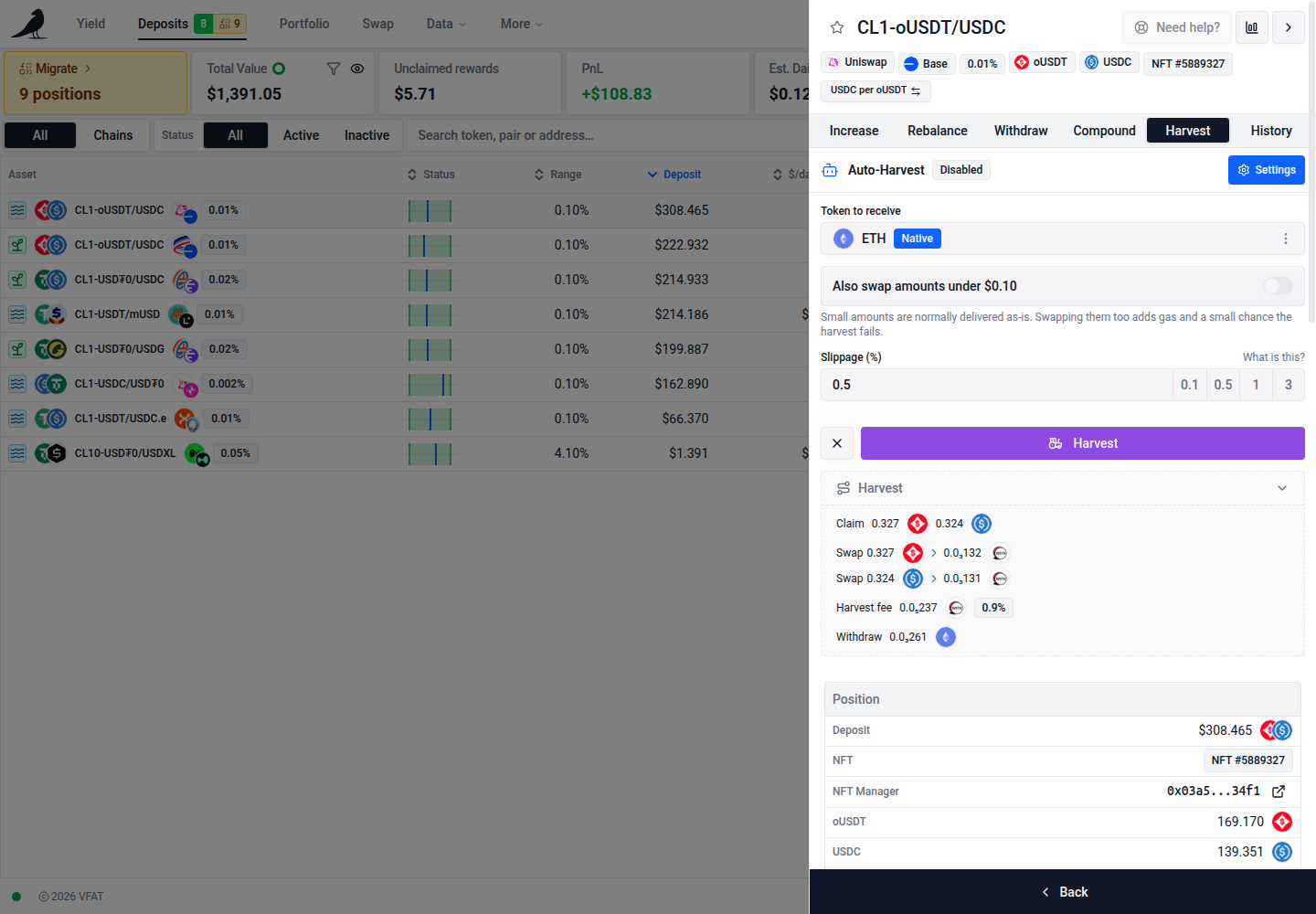Filter positions by Active status

pos(301,135)
